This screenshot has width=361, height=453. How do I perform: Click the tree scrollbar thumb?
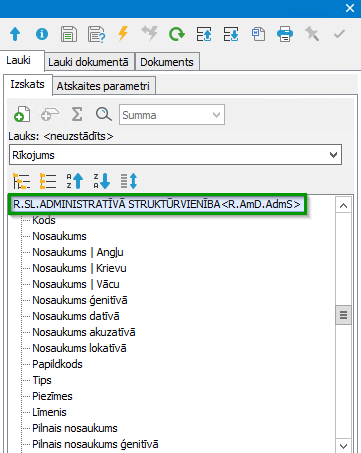(x=343, y=315)
